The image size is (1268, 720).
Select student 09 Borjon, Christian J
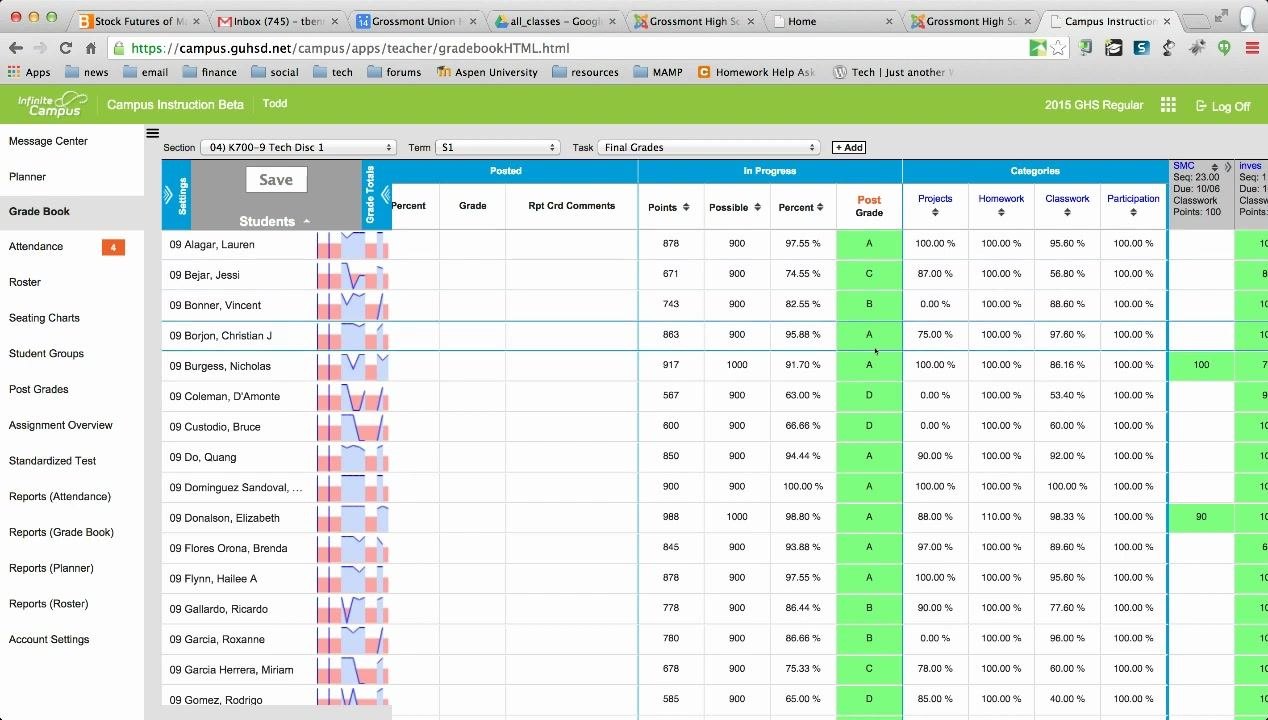click(221, 336)
